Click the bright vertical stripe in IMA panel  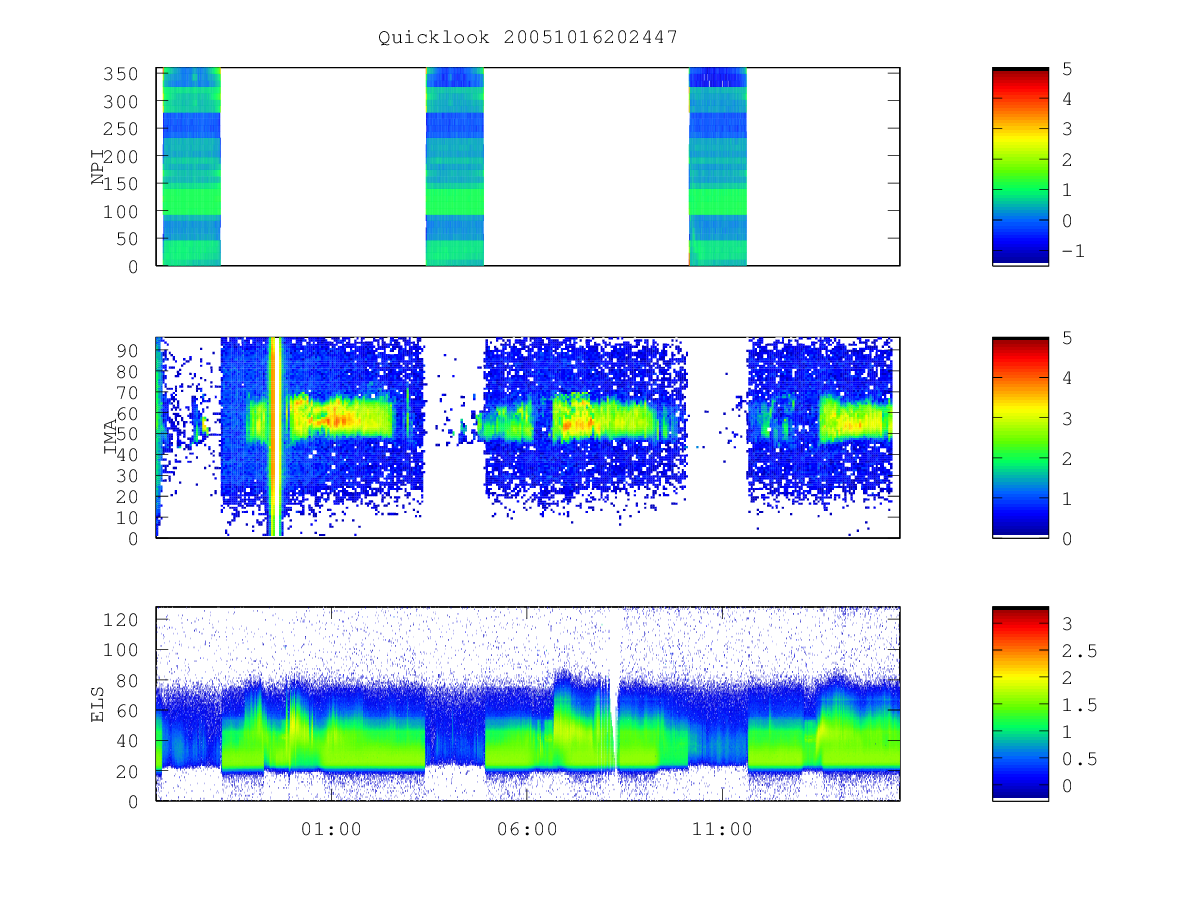273,437
